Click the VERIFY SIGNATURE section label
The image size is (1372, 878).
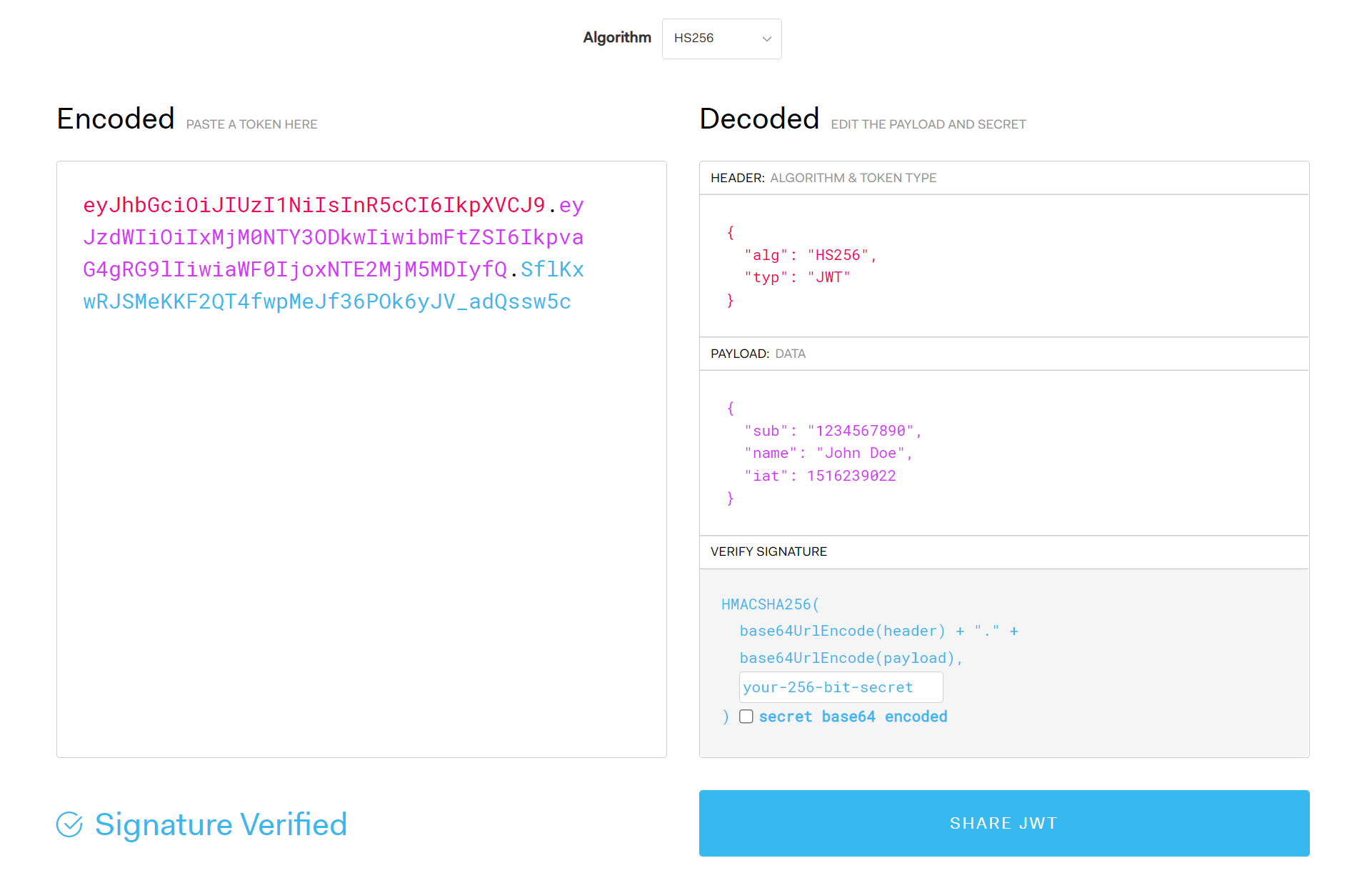(768, 552)
